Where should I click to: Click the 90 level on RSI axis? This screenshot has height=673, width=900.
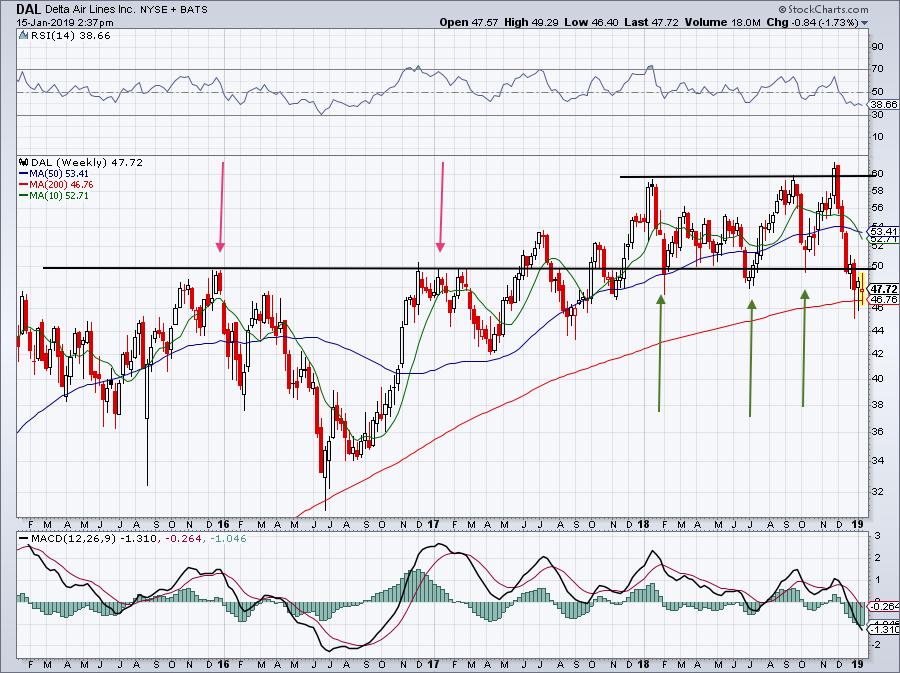(878, 46)
